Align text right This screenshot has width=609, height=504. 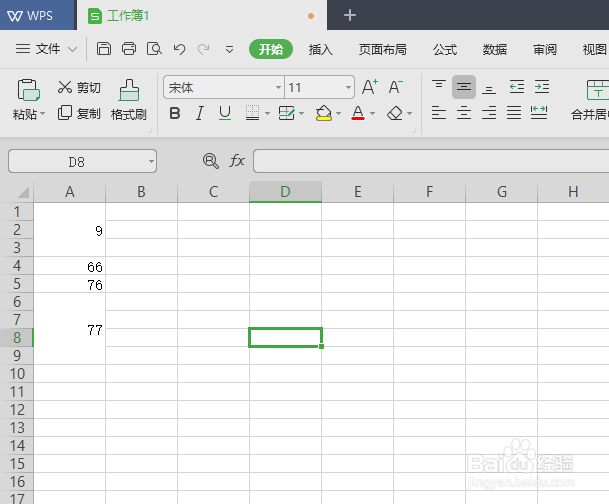click(489, 113)
